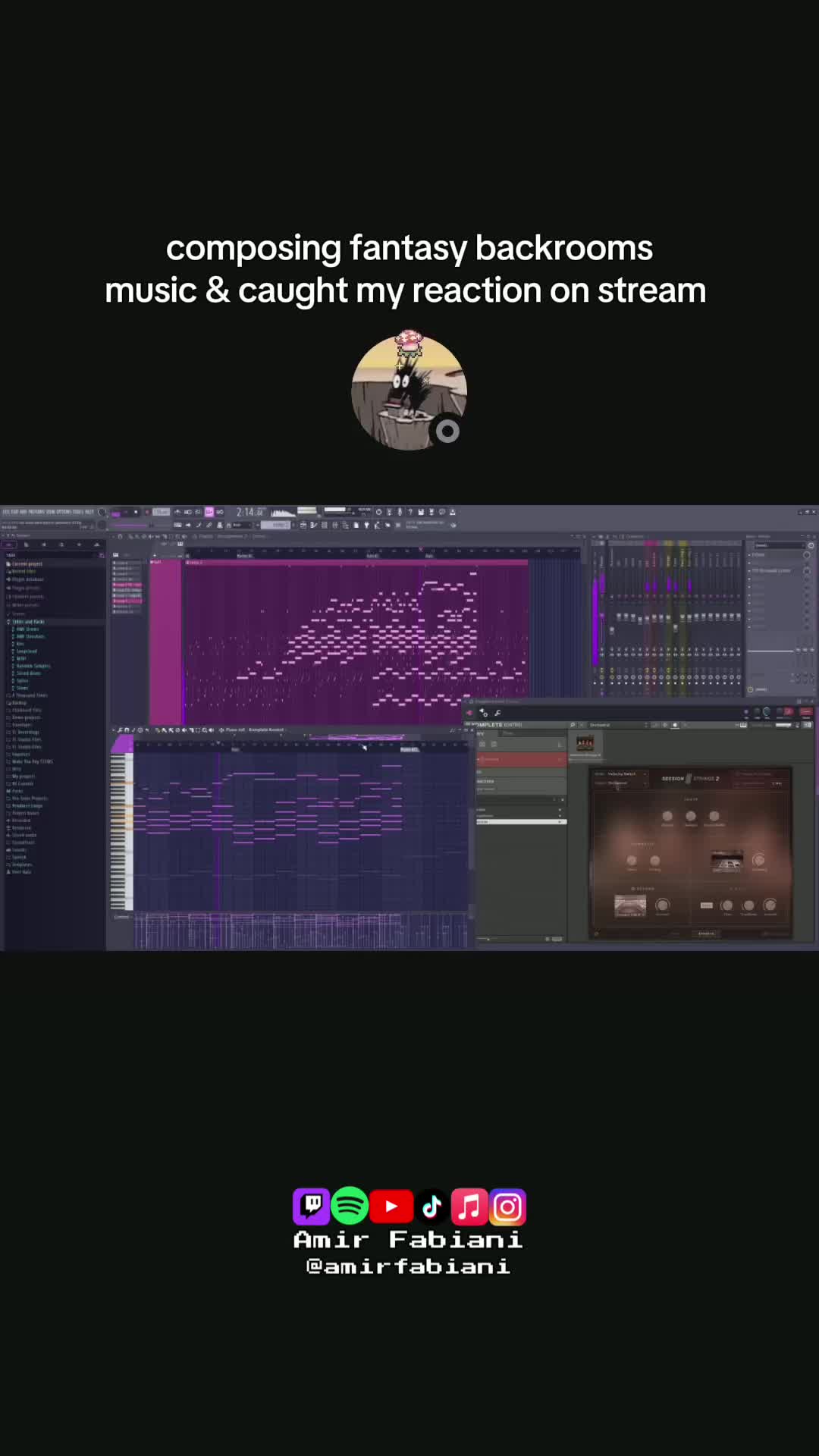
Task: Click the mushroom creature profile avatar
Action: click(409, 392)
